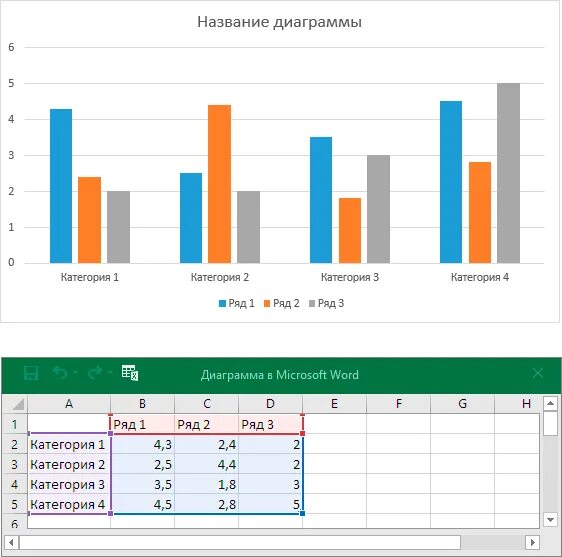
Task: Click the datasheet title "Диаграмма в Microsoft Word"
Action: 280,375
